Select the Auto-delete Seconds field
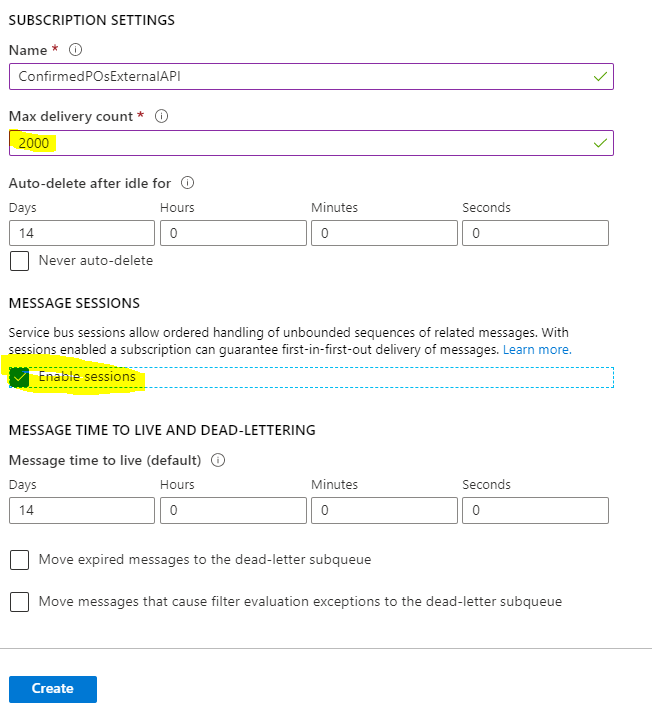652x712 pixels. point(535,233)
